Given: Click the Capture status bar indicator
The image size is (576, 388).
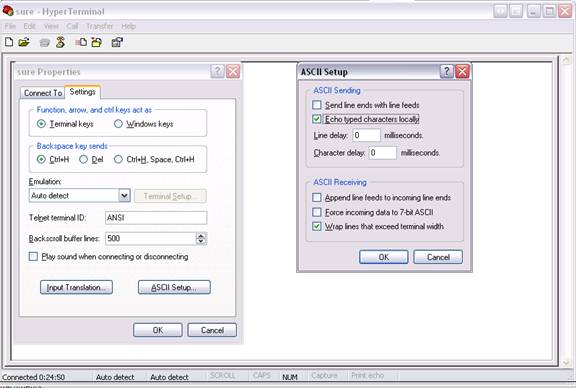Looking at the screenshot, I should [x=324, y=376].
